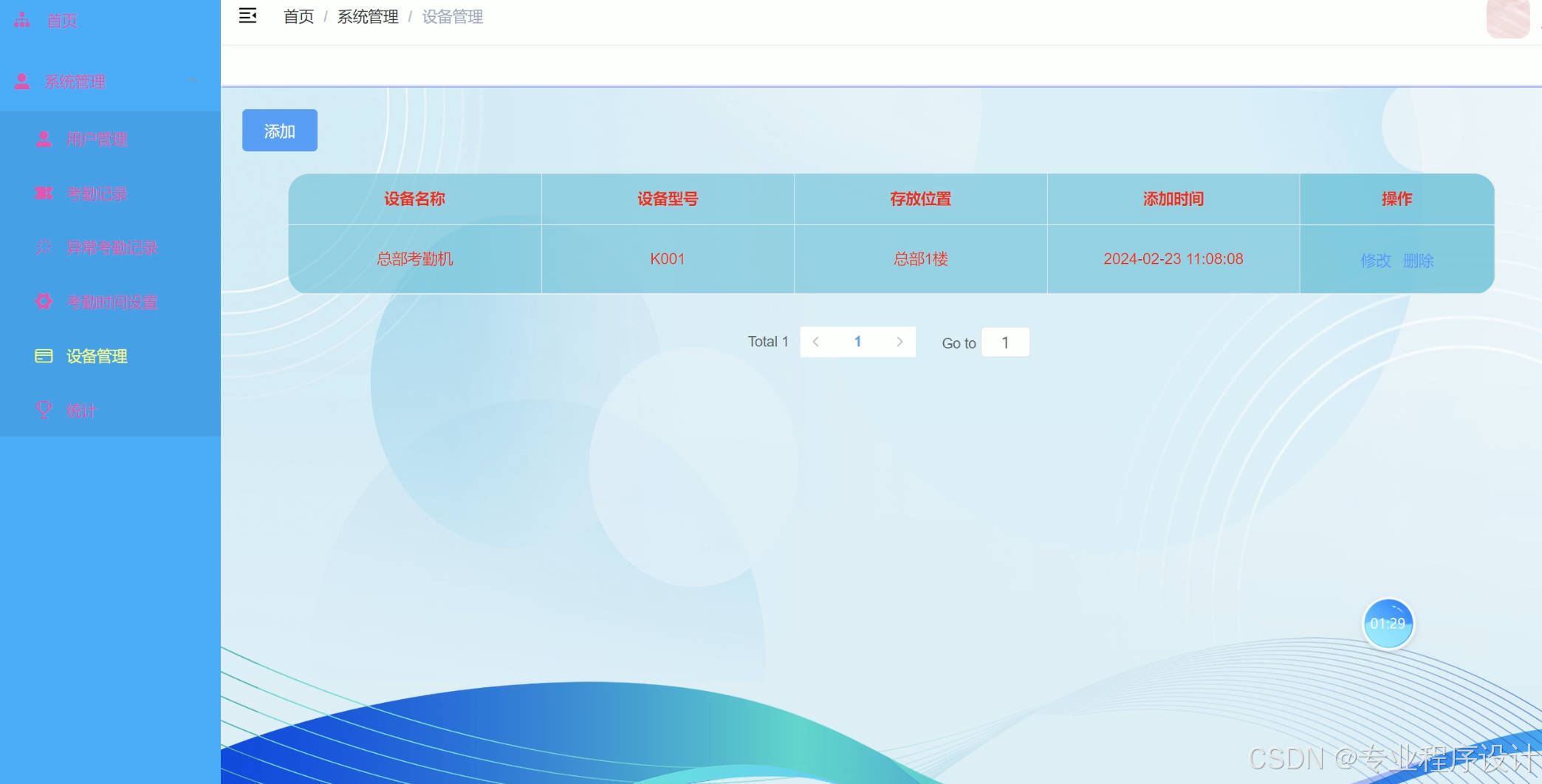
Task: Click 首页 breadcrumb link
Action: pyautogui.click(x=298, y=16)
